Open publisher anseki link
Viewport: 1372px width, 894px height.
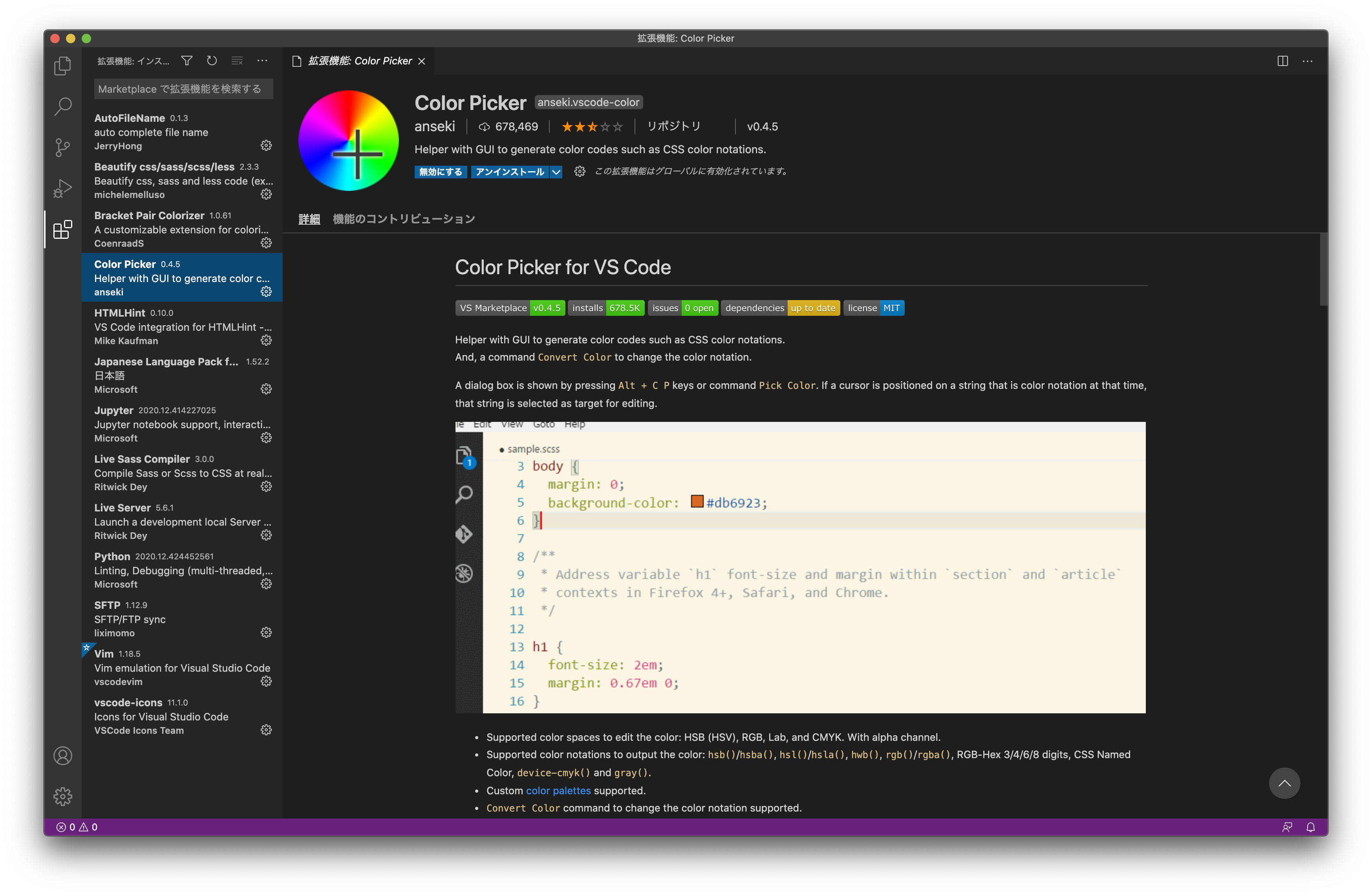coord(434,126)
